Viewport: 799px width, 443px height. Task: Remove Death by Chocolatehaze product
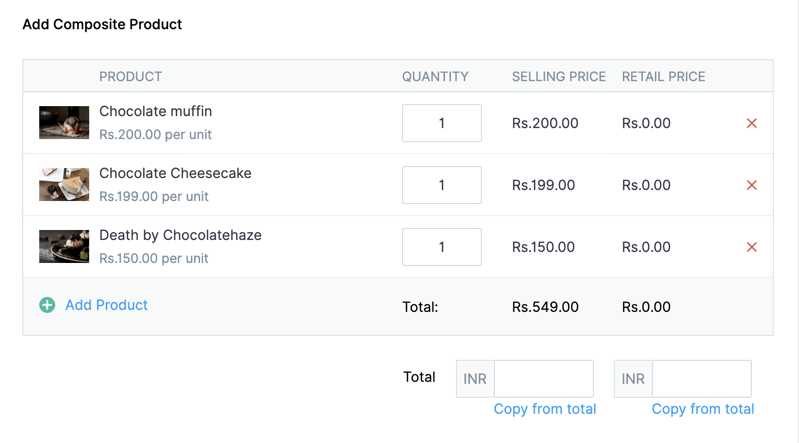[752, 247]
